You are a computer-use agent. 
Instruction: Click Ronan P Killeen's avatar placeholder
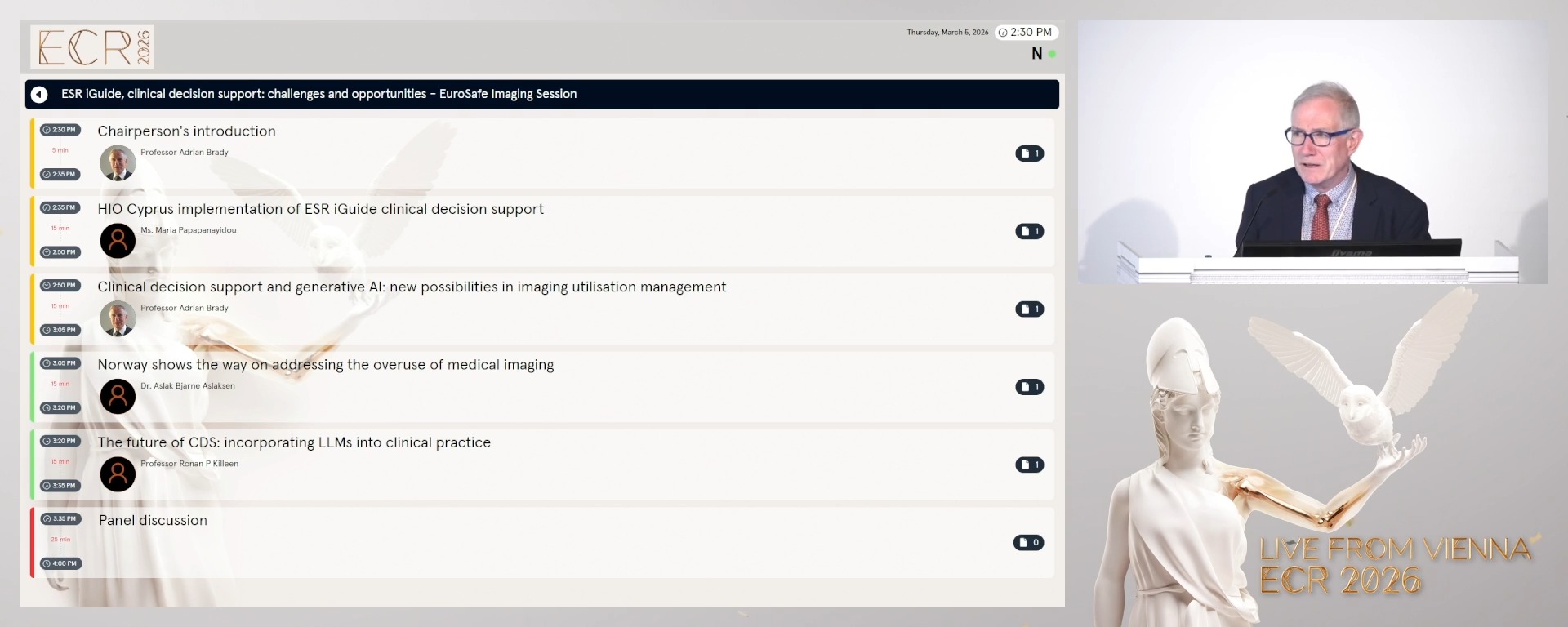[118, 474]
